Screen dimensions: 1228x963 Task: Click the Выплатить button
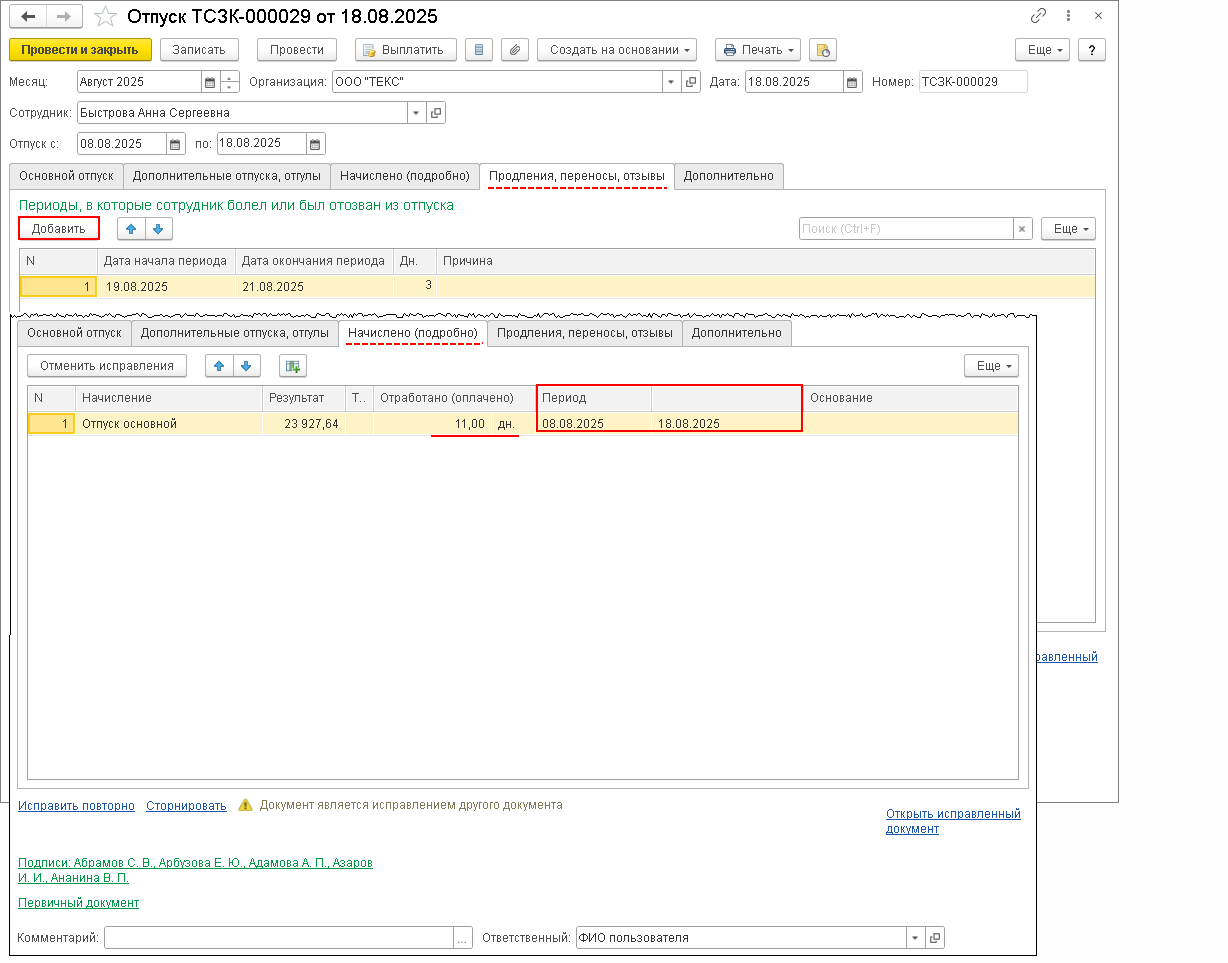[406, 50]
